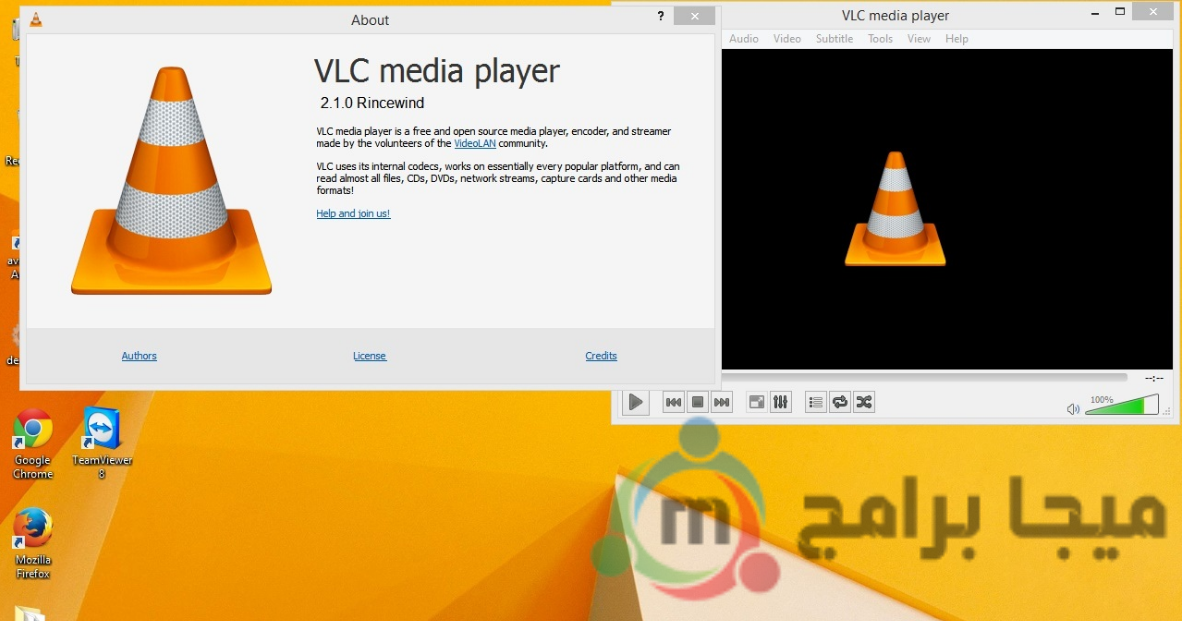Click the help question mark in About
This screenshot has width=1182, height=621.
tap(660, 16)
